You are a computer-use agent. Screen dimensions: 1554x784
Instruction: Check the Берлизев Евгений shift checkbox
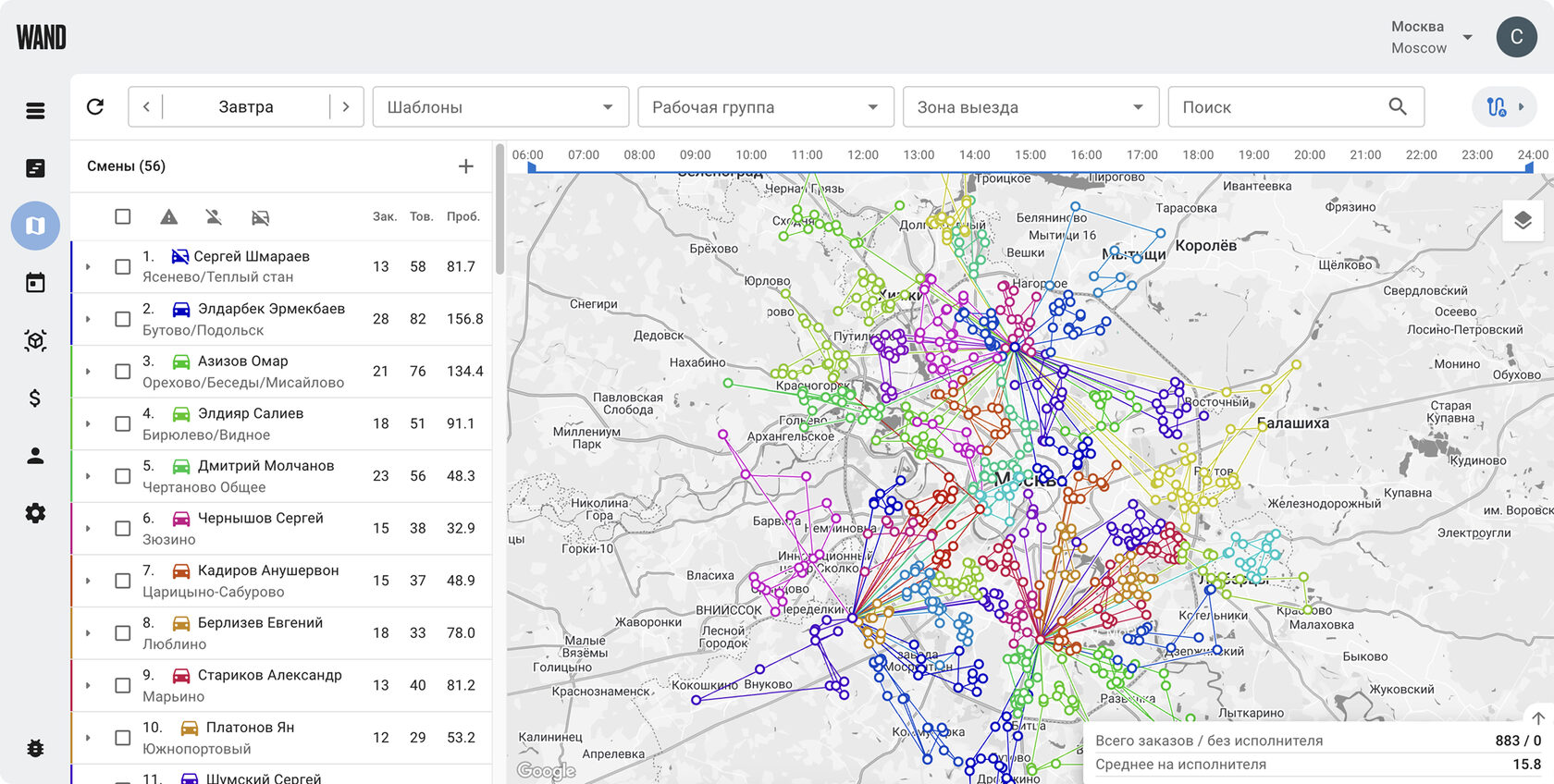pyautogui.click(x=122, y=633)
